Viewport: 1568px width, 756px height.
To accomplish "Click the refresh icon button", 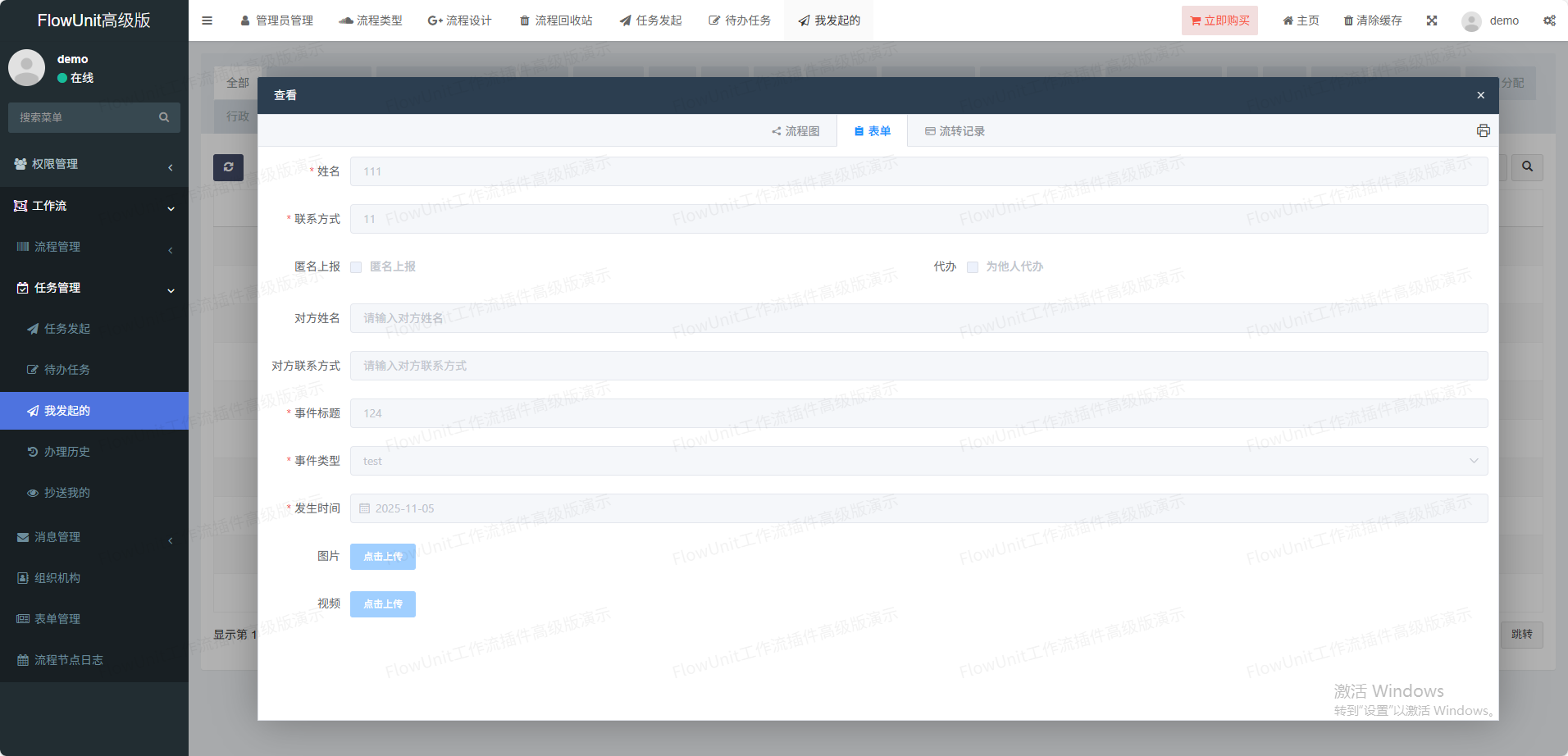I will point(228,167).
